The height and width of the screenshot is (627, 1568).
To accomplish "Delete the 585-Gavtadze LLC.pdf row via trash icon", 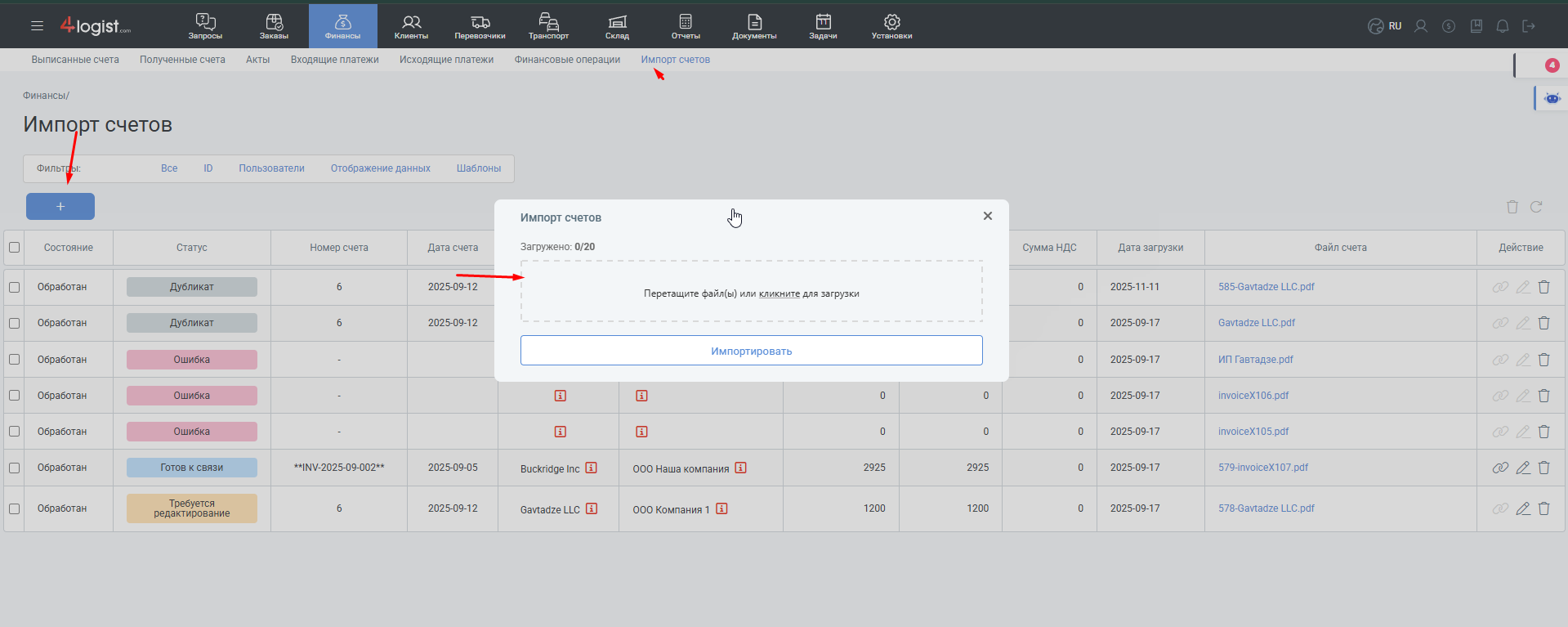I will (1543, 287).
